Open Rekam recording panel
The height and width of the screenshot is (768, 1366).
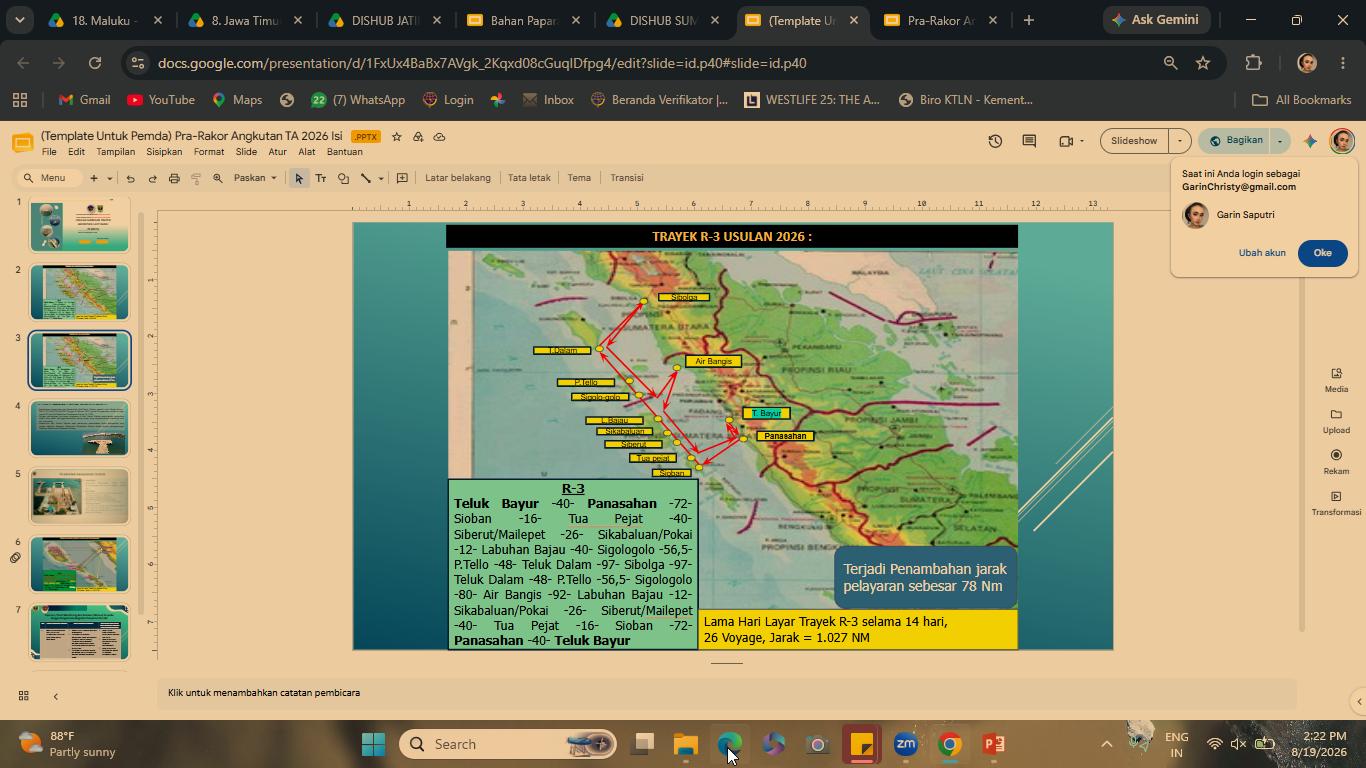[1336, 462]
